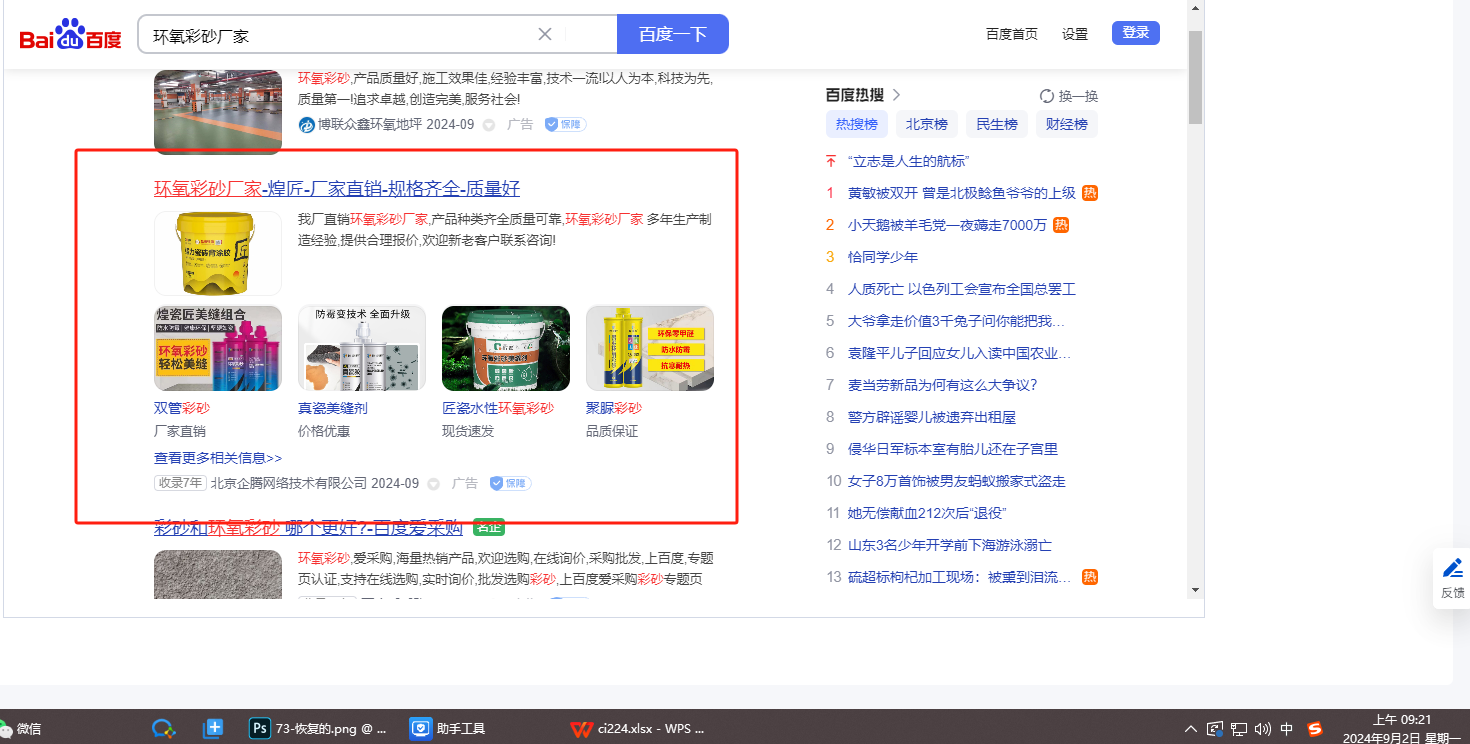Expand 百度热搜 with the chevron arrow
1470x744 pixels.
coord(896,95)
